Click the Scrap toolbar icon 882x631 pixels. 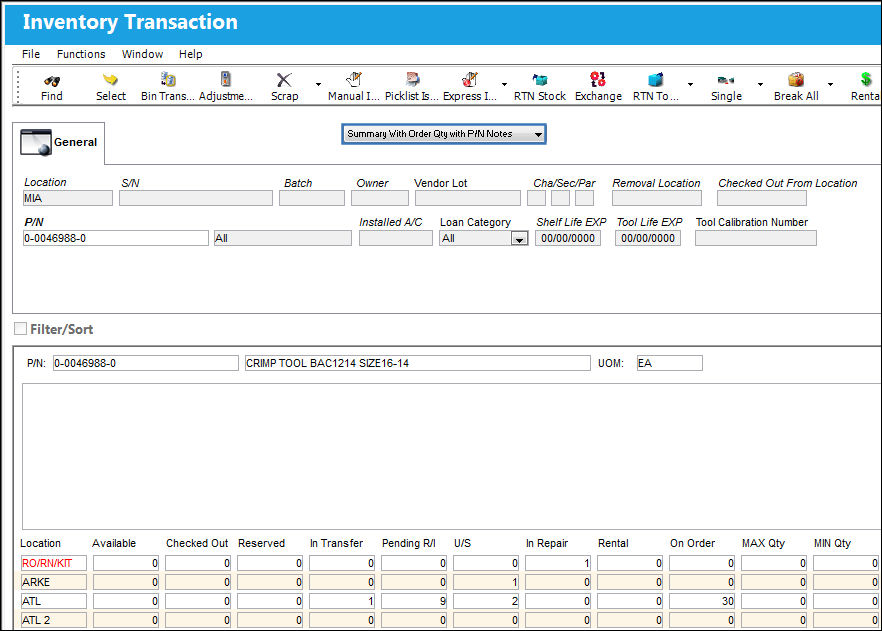284,80
